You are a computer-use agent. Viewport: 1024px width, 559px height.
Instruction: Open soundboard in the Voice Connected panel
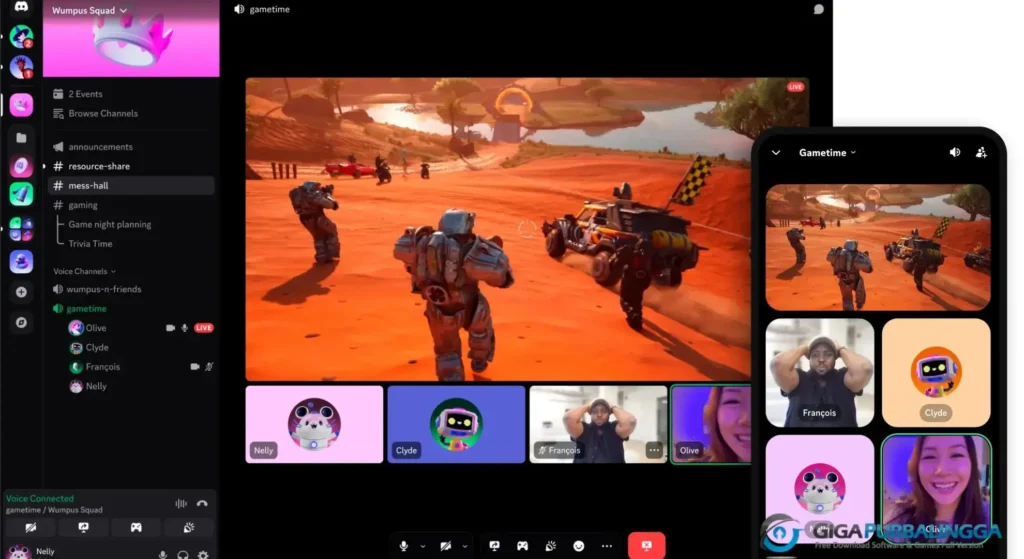(189, 527)
